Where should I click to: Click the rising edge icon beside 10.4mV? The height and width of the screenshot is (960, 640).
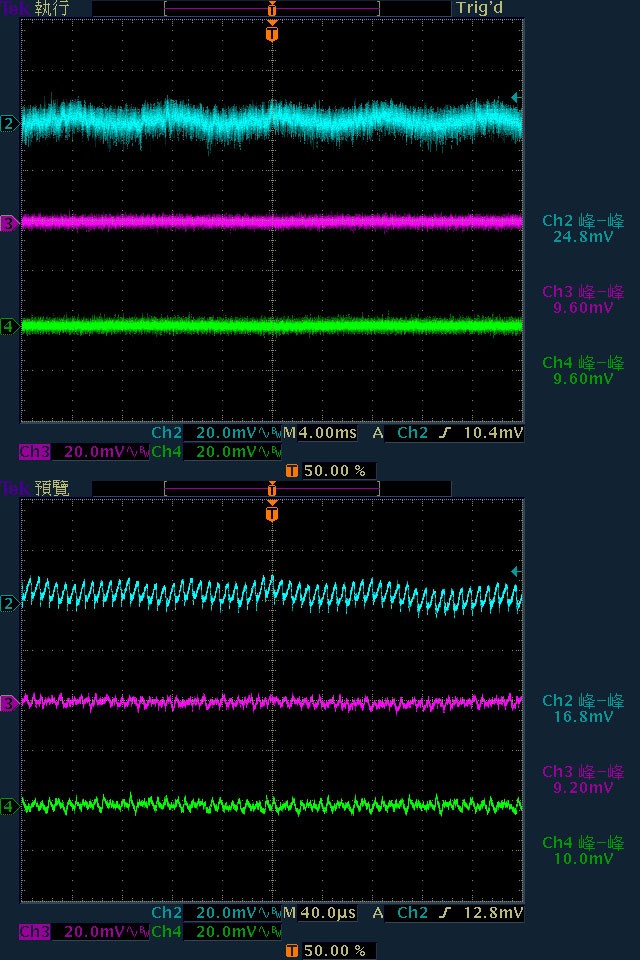[445, 433]
